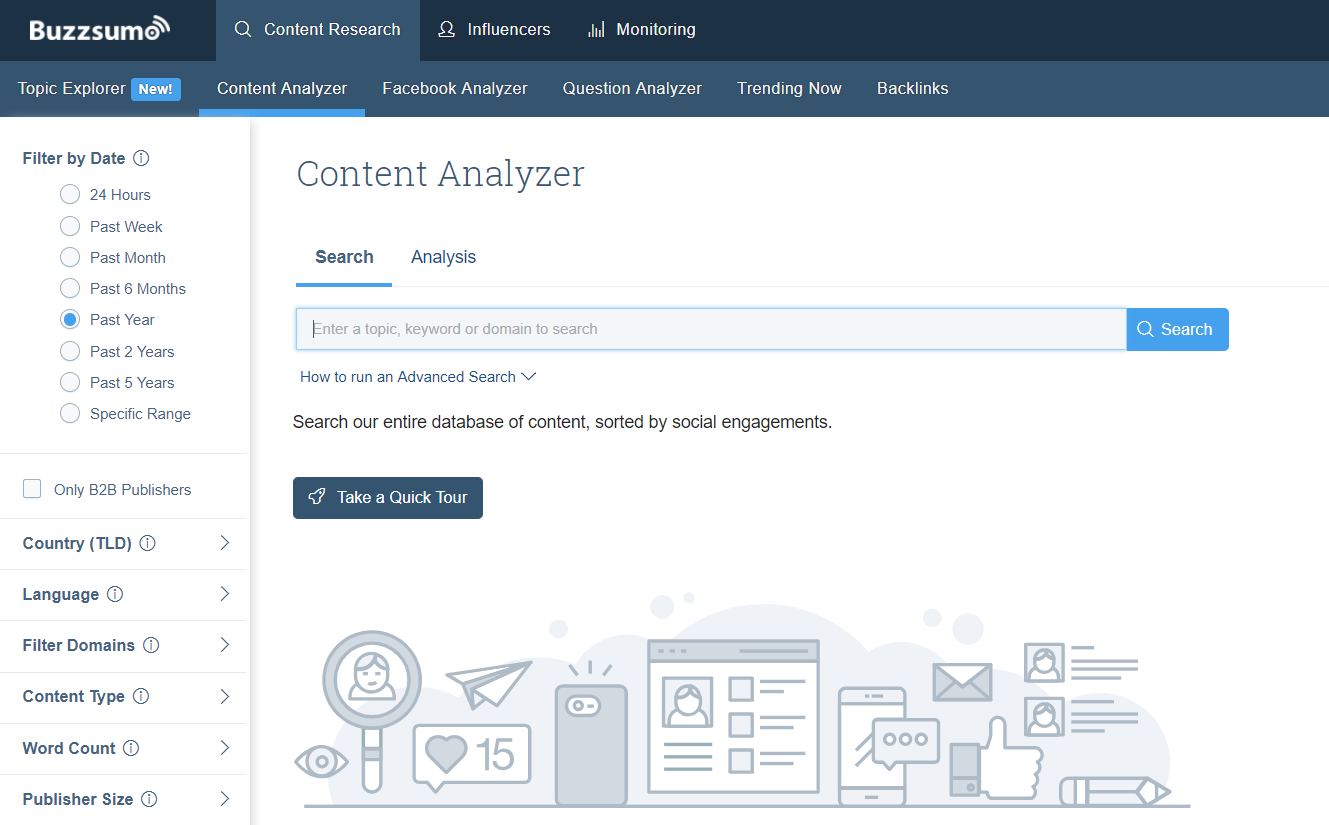This screenshot has height=825, width=1329.
Task: Switch to the Analysis sub-tab
Action: point(443,257)
